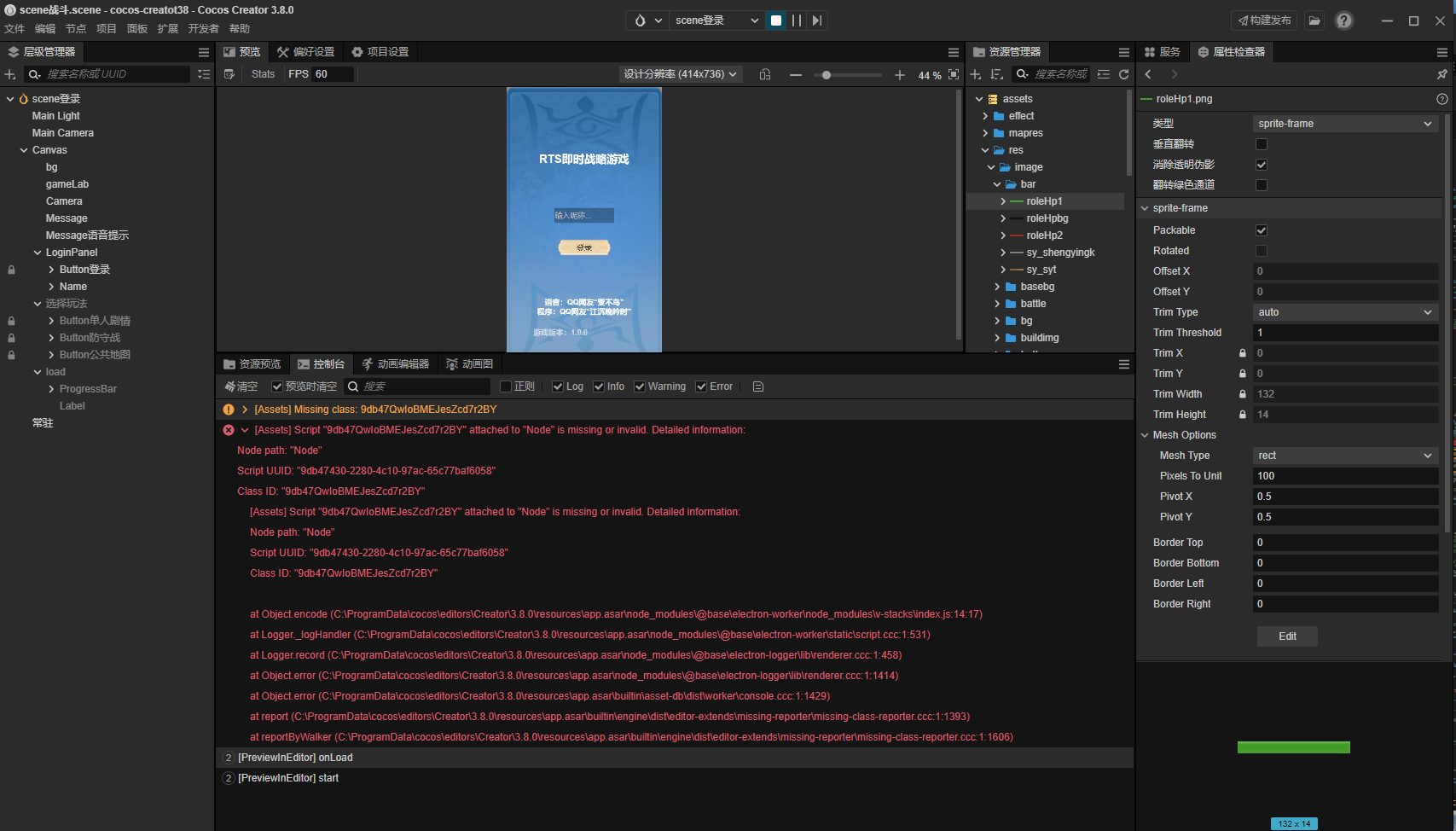Image resolution: width=1456 pixels, height=831 pixels.
Task: Enable the 翻转绿色通道 checkbox
Action: (x=1262, y=185)
